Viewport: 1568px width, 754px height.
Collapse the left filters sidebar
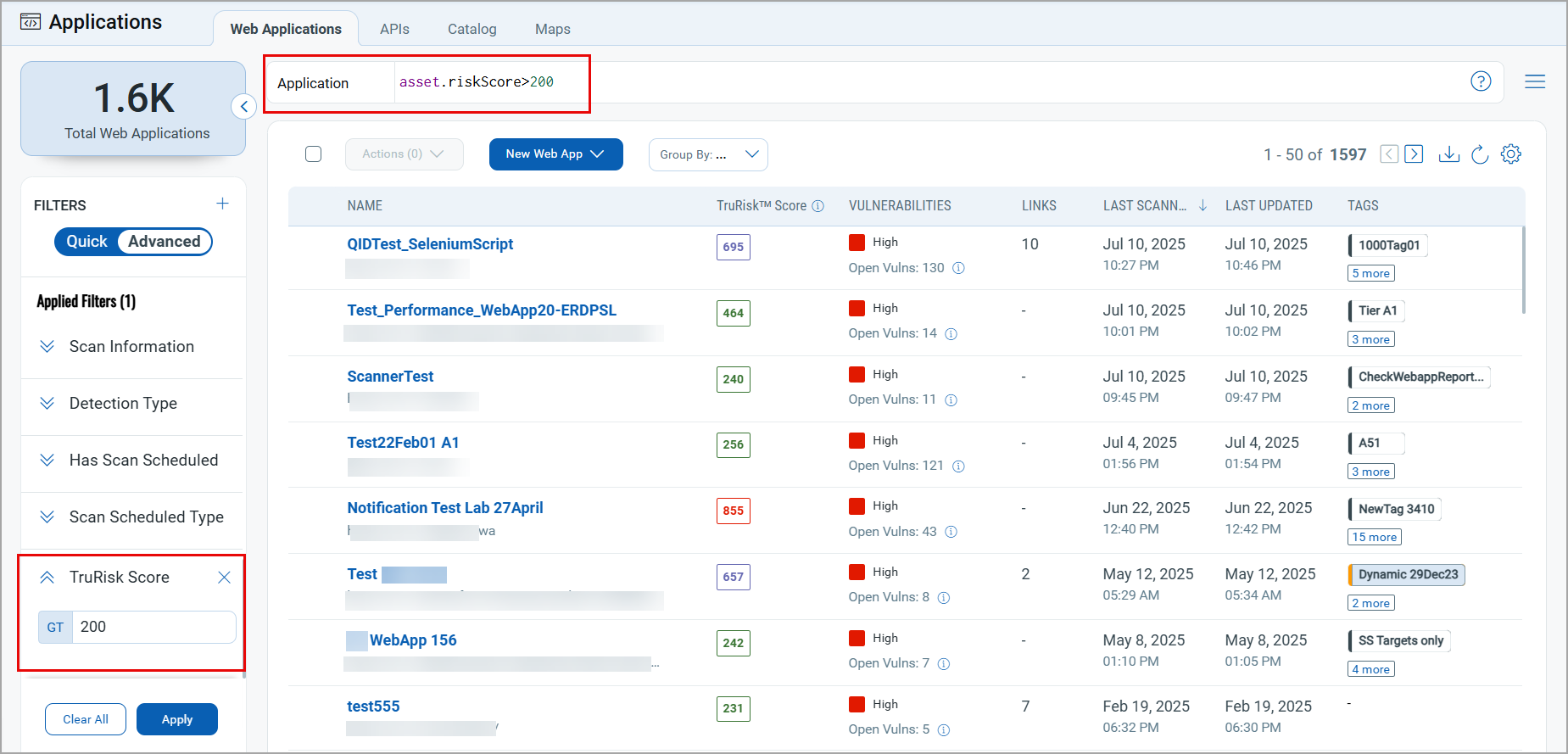[243, 107]
